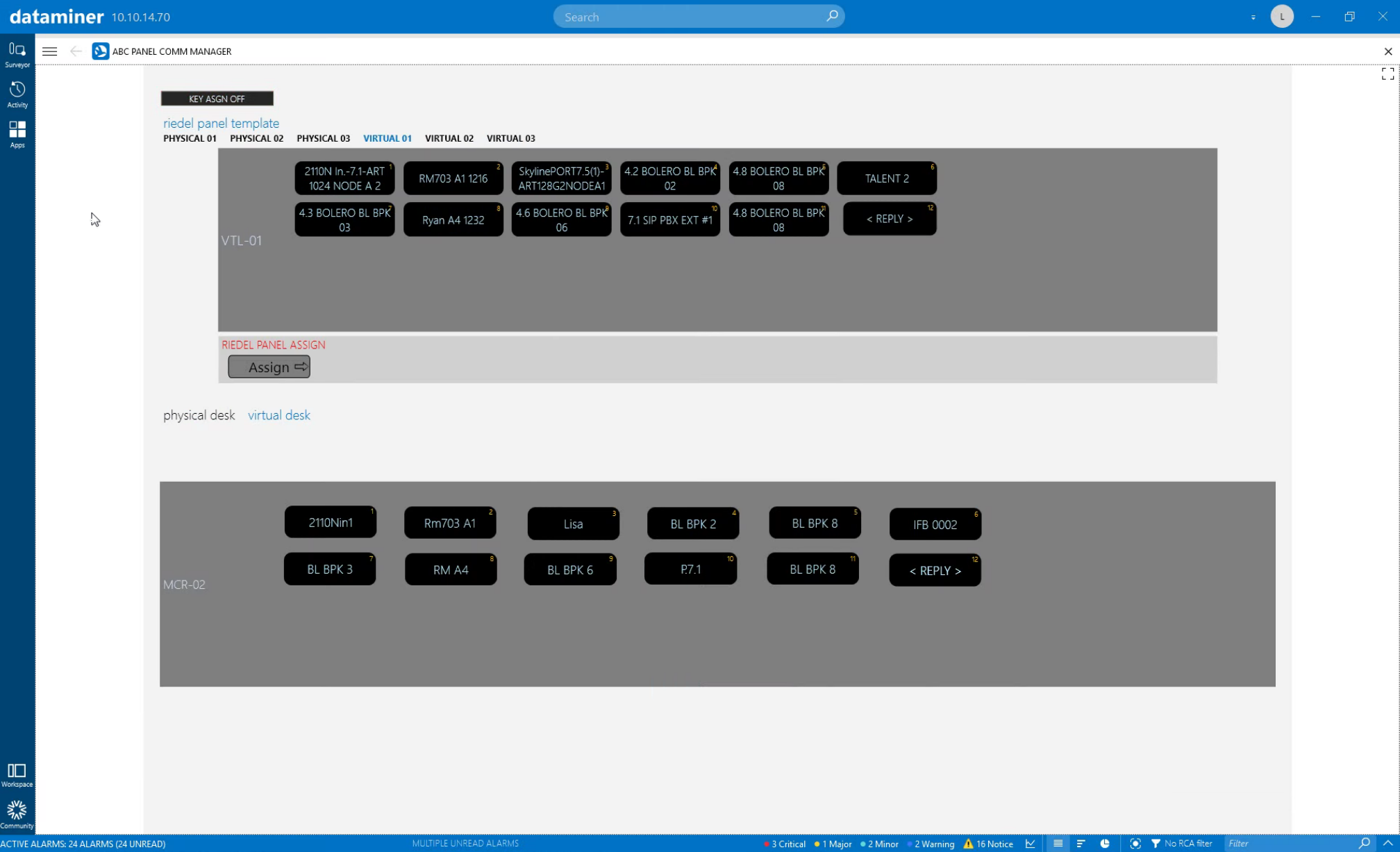Toggle fullscreen view of the visual page
This screenshot has height=852, width=1400.
click(x=1387, y=74)
